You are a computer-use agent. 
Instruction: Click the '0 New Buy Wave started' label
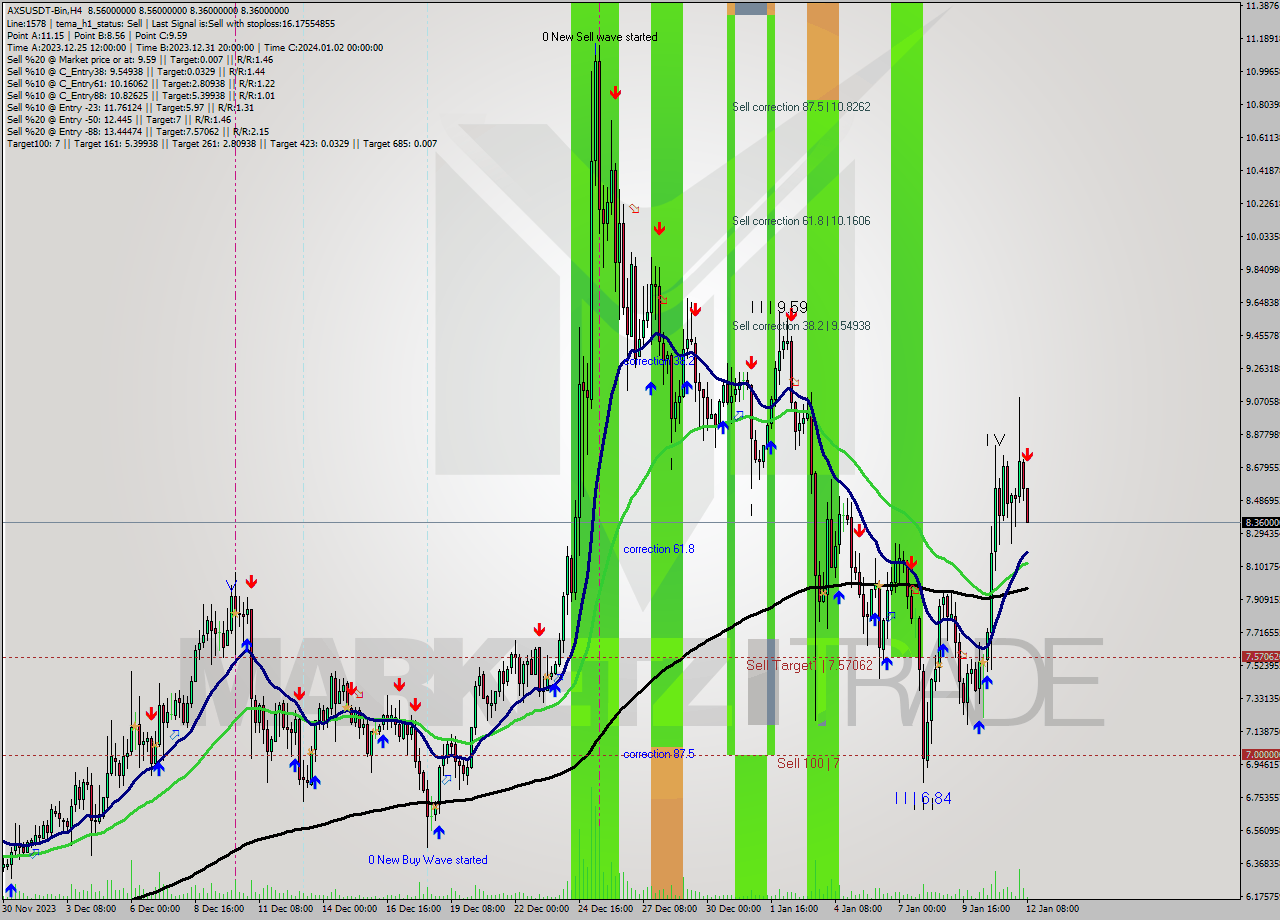(428, 860)
